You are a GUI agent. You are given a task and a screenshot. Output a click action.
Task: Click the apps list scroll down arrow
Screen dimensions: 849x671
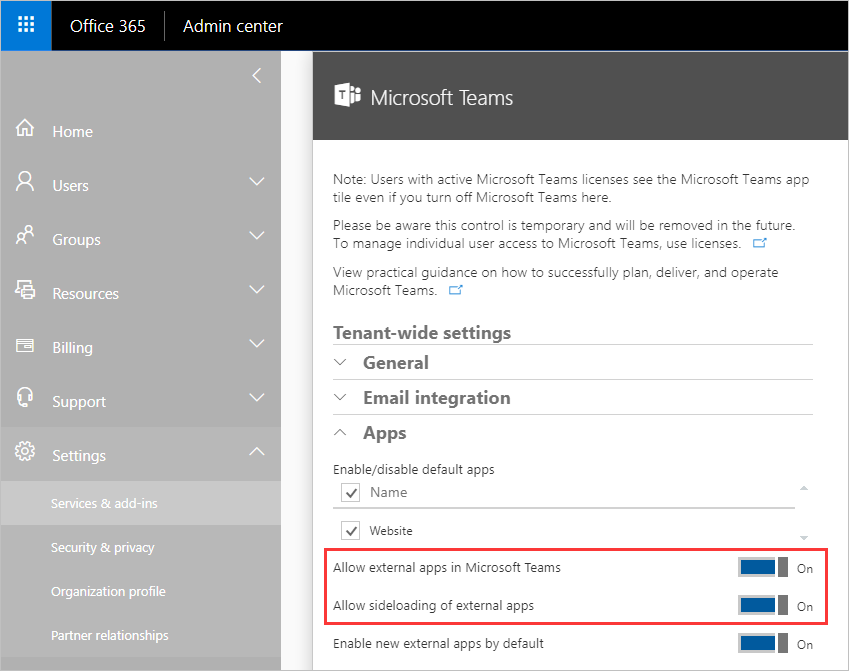pos(804,538)
